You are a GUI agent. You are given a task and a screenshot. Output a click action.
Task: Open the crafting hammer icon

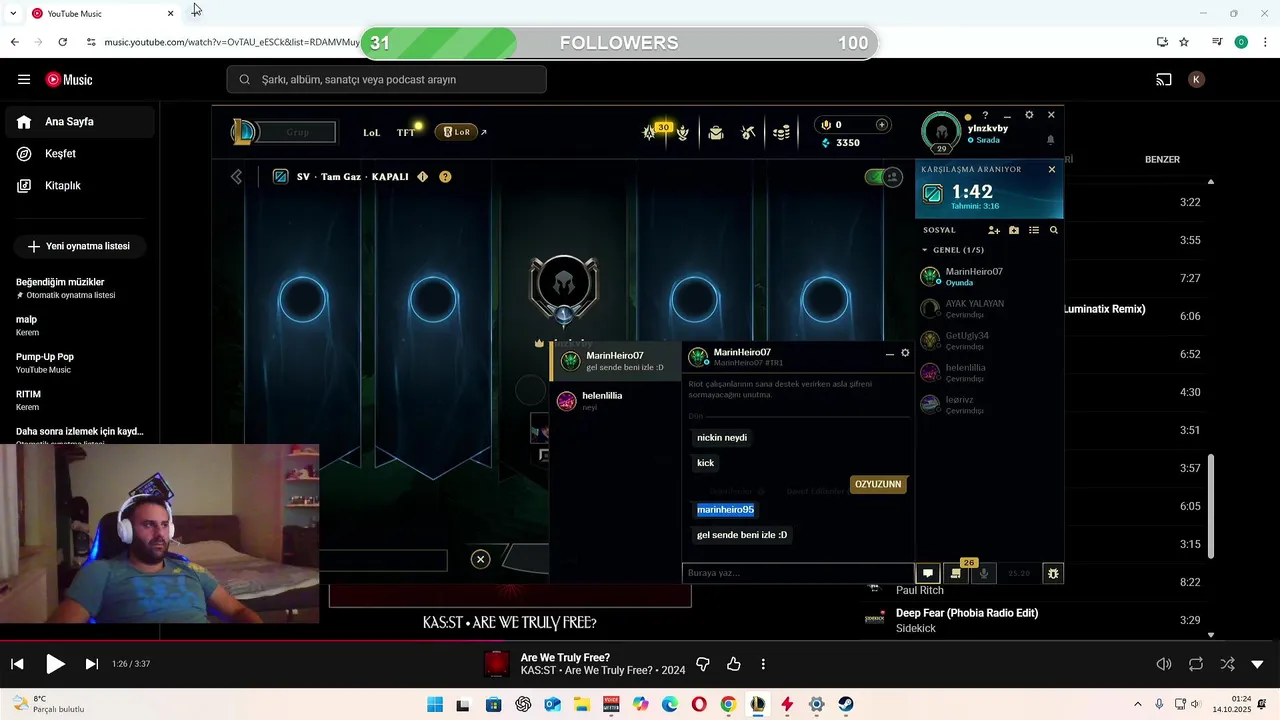coord(748,132)
